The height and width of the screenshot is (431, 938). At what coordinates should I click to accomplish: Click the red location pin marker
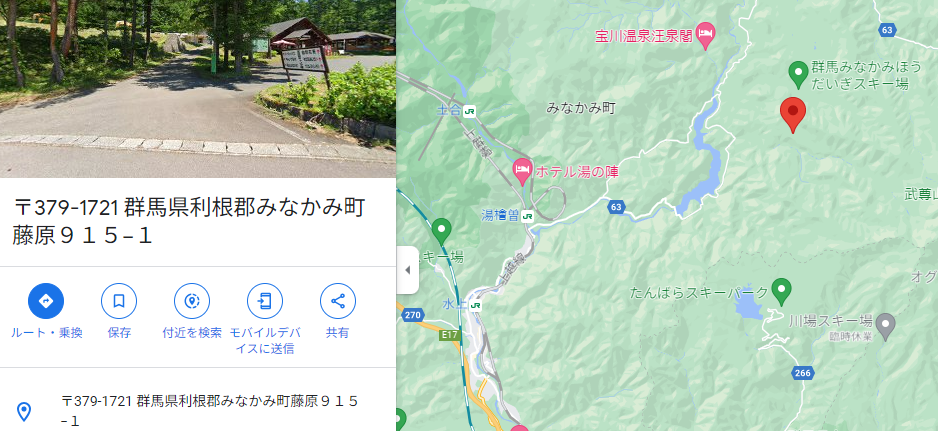click(793, 115)
